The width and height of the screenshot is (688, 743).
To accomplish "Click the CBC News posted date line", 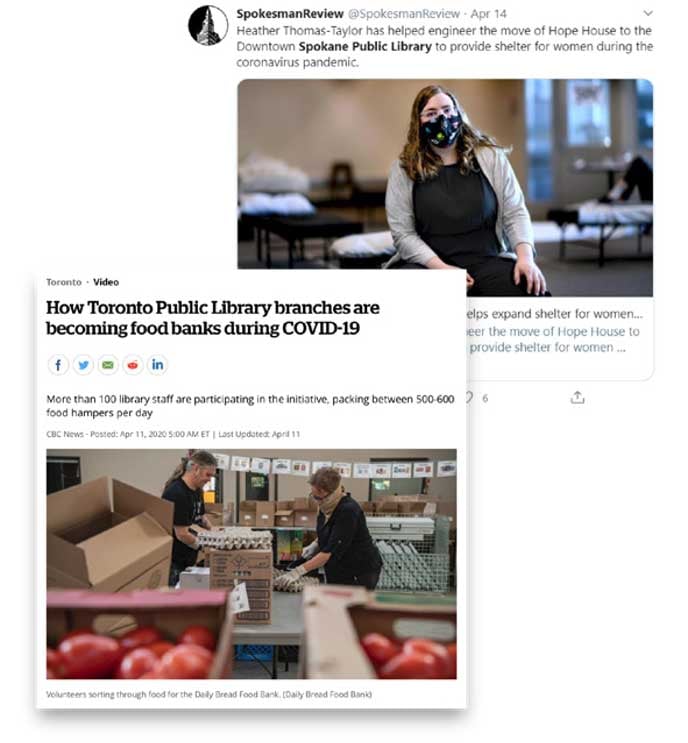I will [x=173, y=434].
